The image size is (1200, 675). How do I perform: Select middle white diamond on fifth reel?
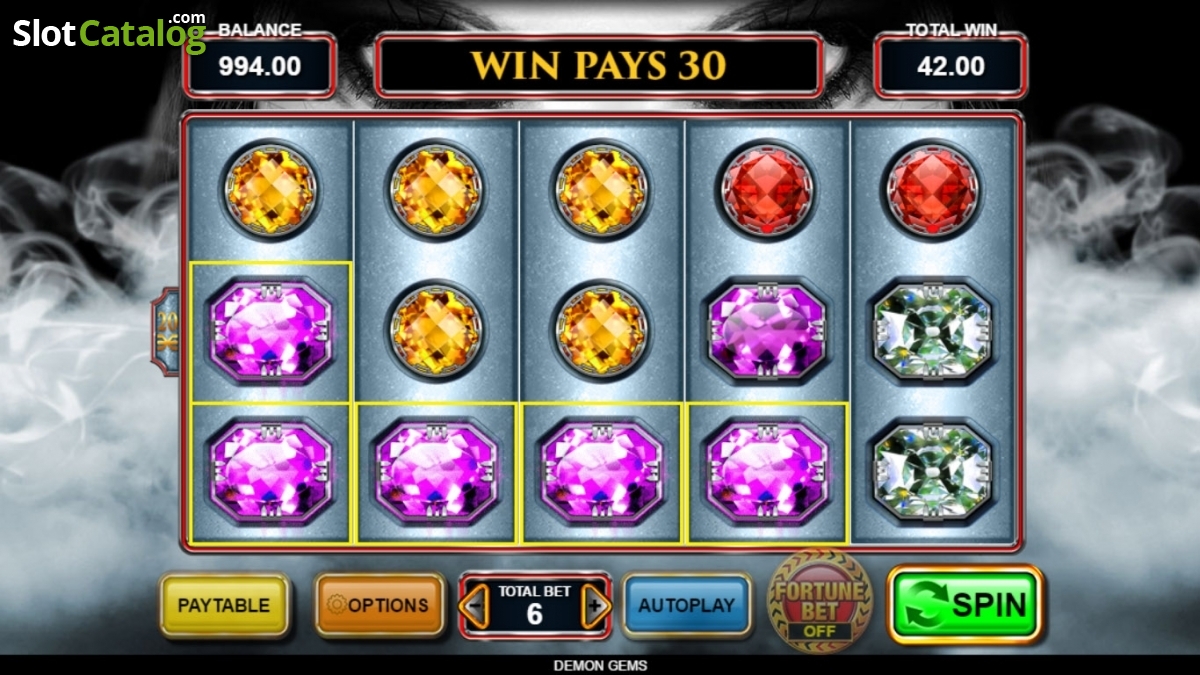click(933, 330)
